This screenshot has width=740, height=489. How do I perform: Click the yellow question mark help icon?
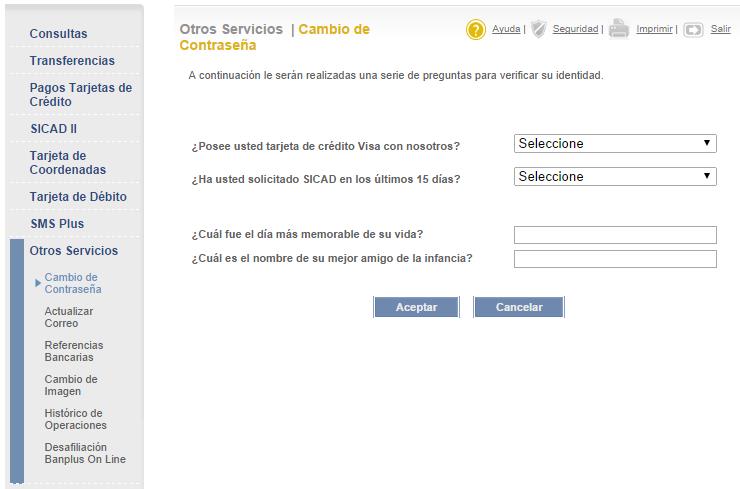[x=476, y=29]
